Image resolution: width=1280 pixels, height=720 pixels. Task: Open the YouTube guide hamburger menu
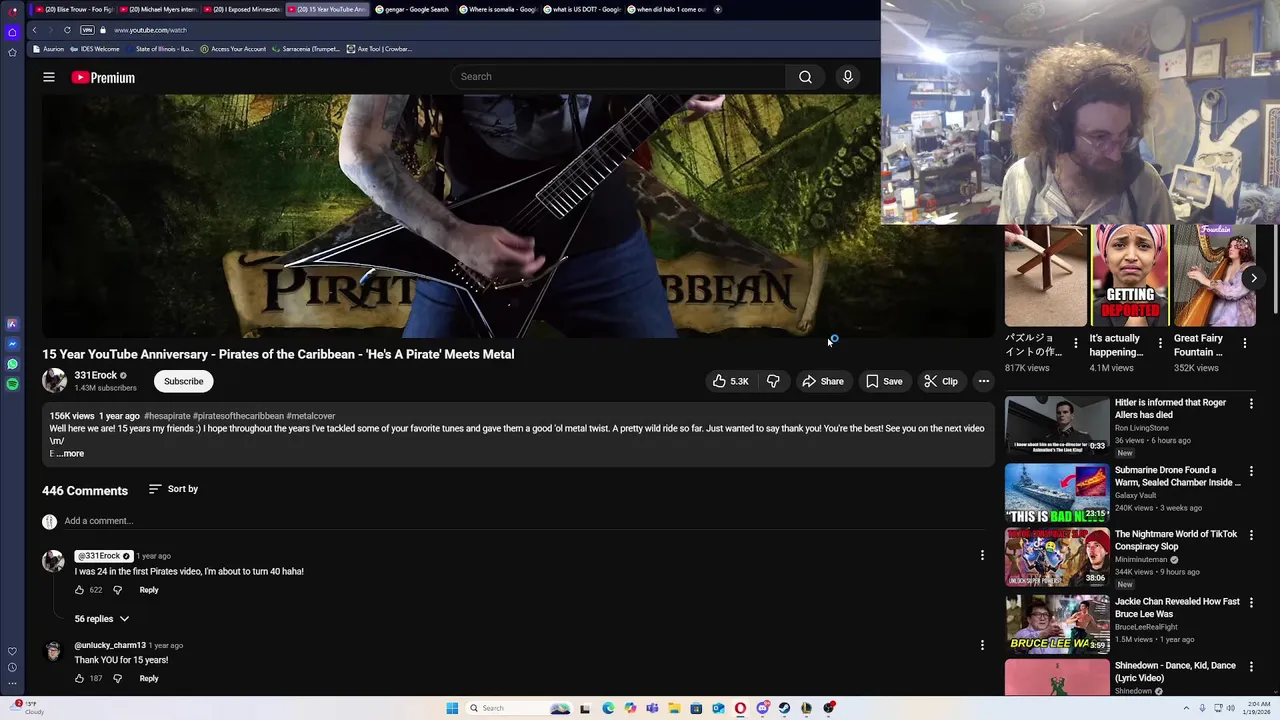[49, 77]
